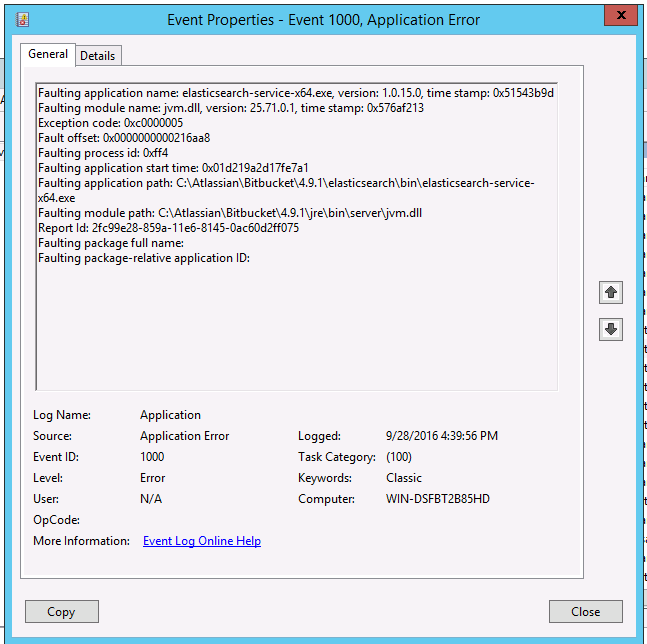Click the Close button
Image resolution: width=647 pixels, height=644 pixels.
(x=586, y=611)
